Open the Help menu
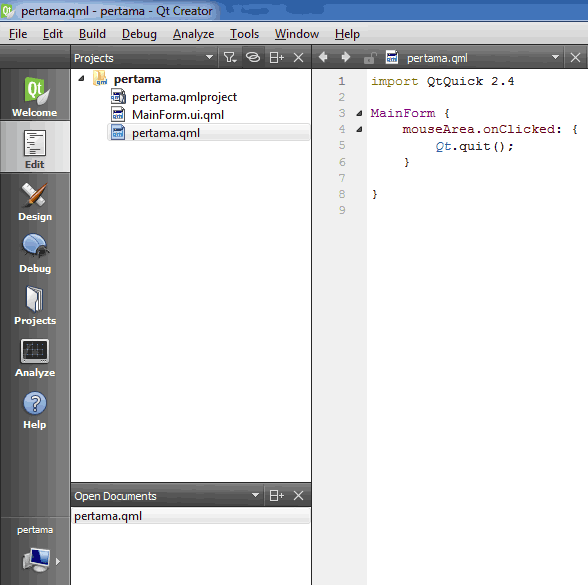588x585 pixels. [x=347, y=34]
